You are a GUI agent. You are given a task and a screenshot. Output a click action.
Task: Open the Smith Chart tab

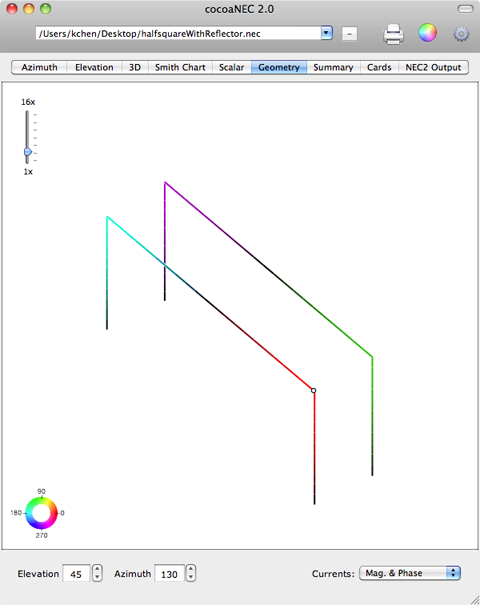click(x=180, y=67)
